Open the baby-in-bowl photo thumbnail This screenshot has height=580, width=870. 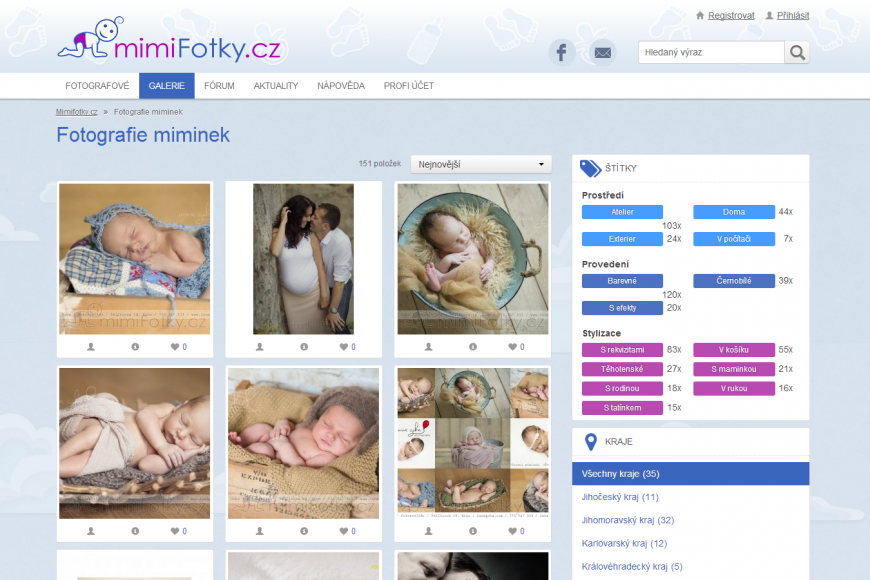tap(473, 259)
